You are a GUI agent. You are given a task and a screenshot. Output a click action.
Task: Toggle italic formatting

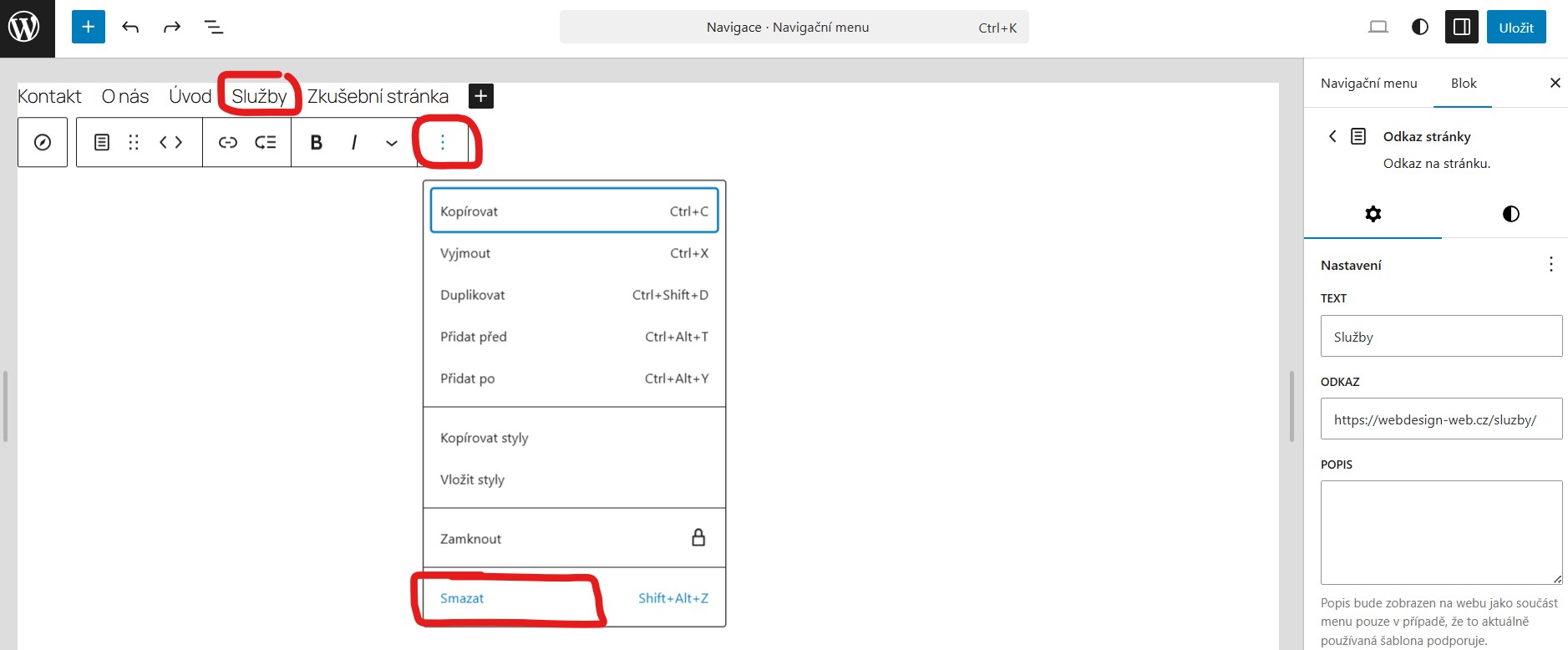[354, 142]
